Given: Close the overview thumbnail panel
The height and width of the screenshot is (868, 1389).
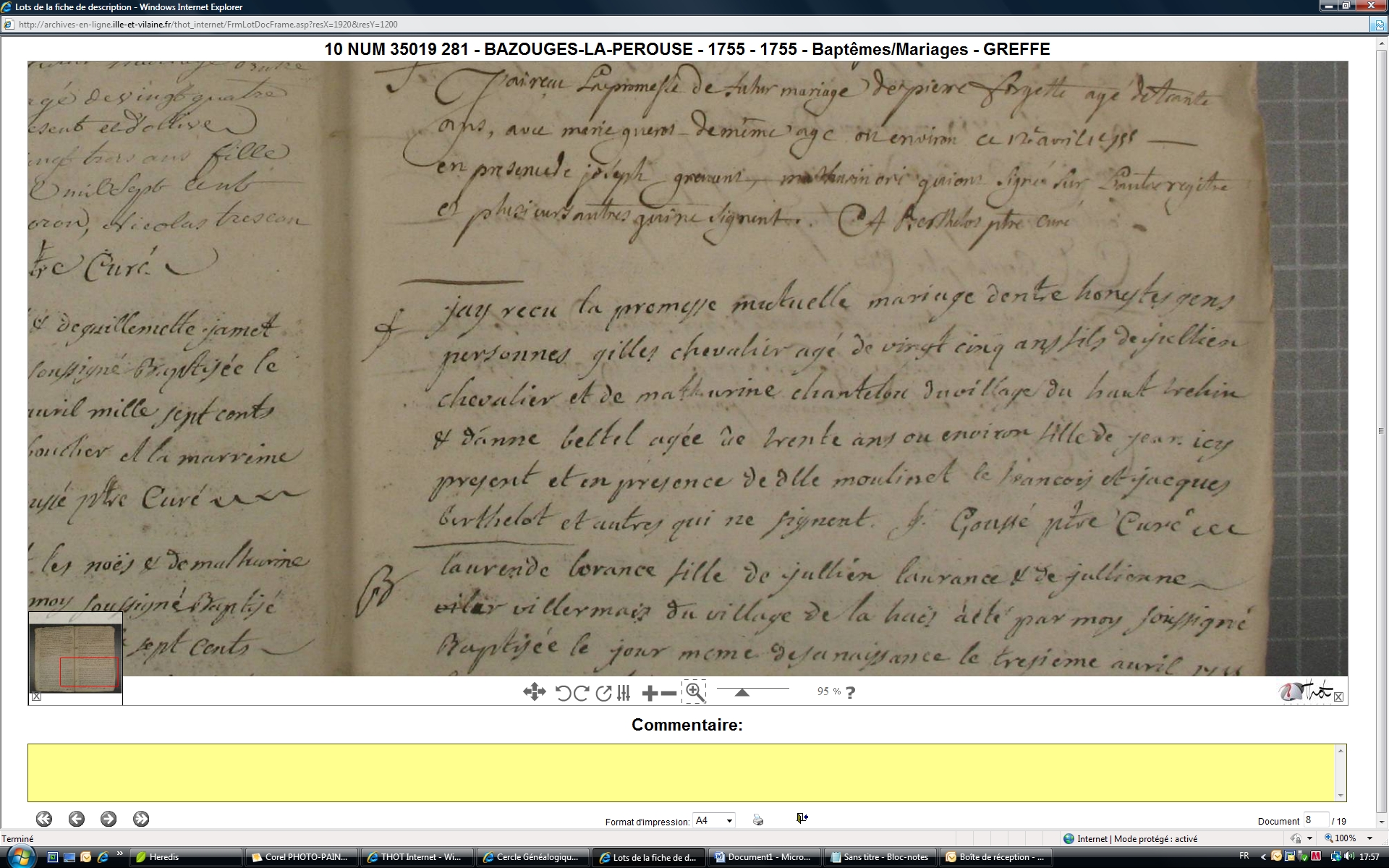Looking at the screenshot, I should coord(36,697).
